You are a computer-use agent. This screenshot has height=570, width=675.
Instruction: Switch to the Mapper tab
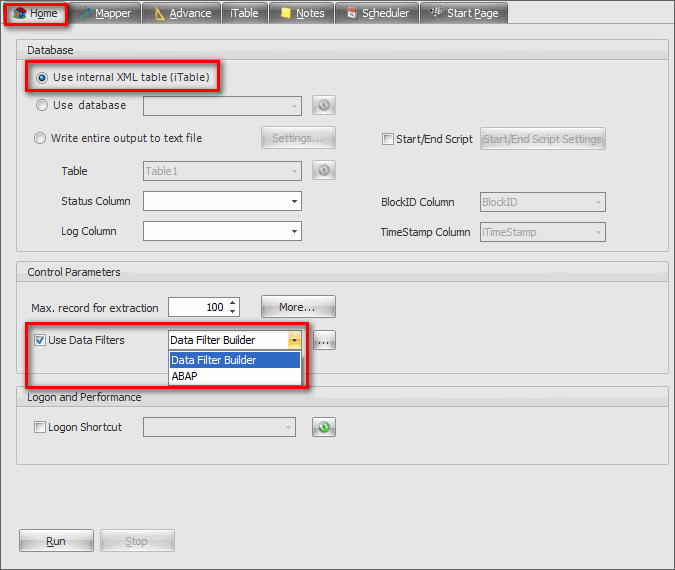point(105,13)
